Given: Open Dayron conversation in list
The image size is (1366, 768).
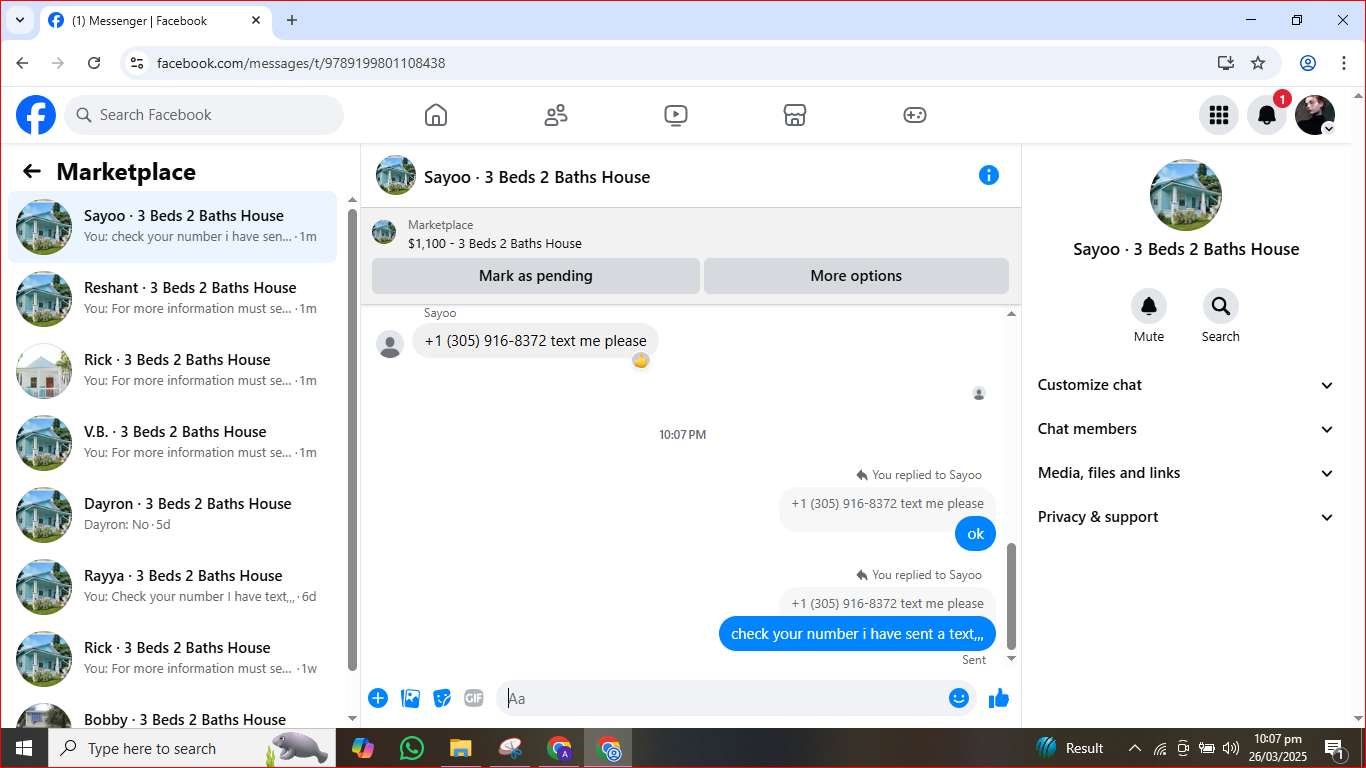Looking at the screenshot, I should [x=173, y=515].
